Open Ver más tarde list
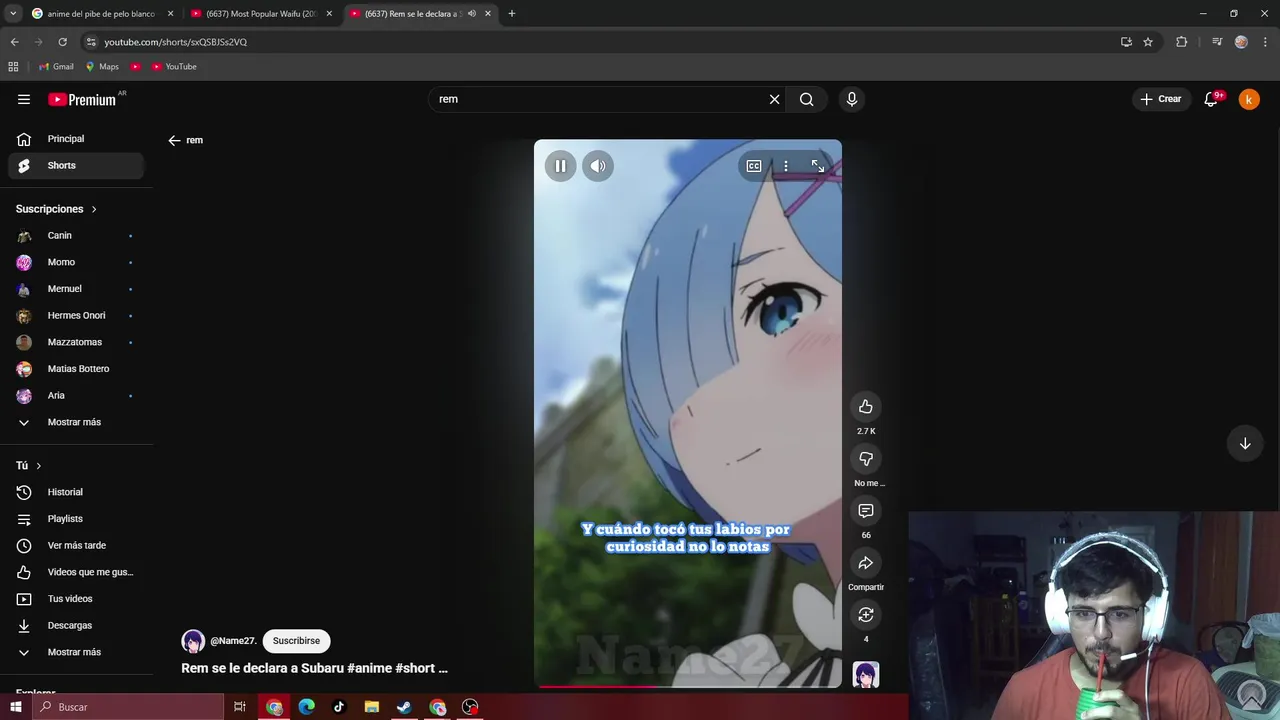1280x720 pixels. [76, 546]
